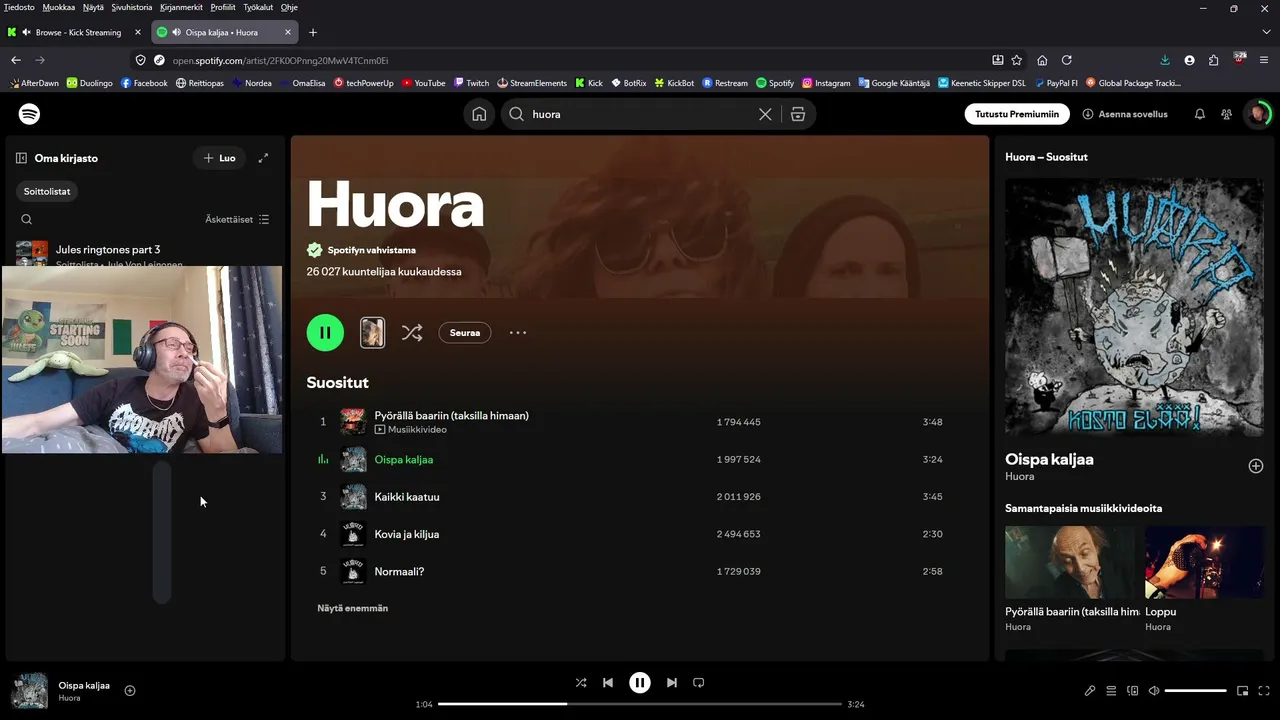Screen dimensions: 1280x720
Task: Open the Sivuhistoria menu
Action: point(132,7)
